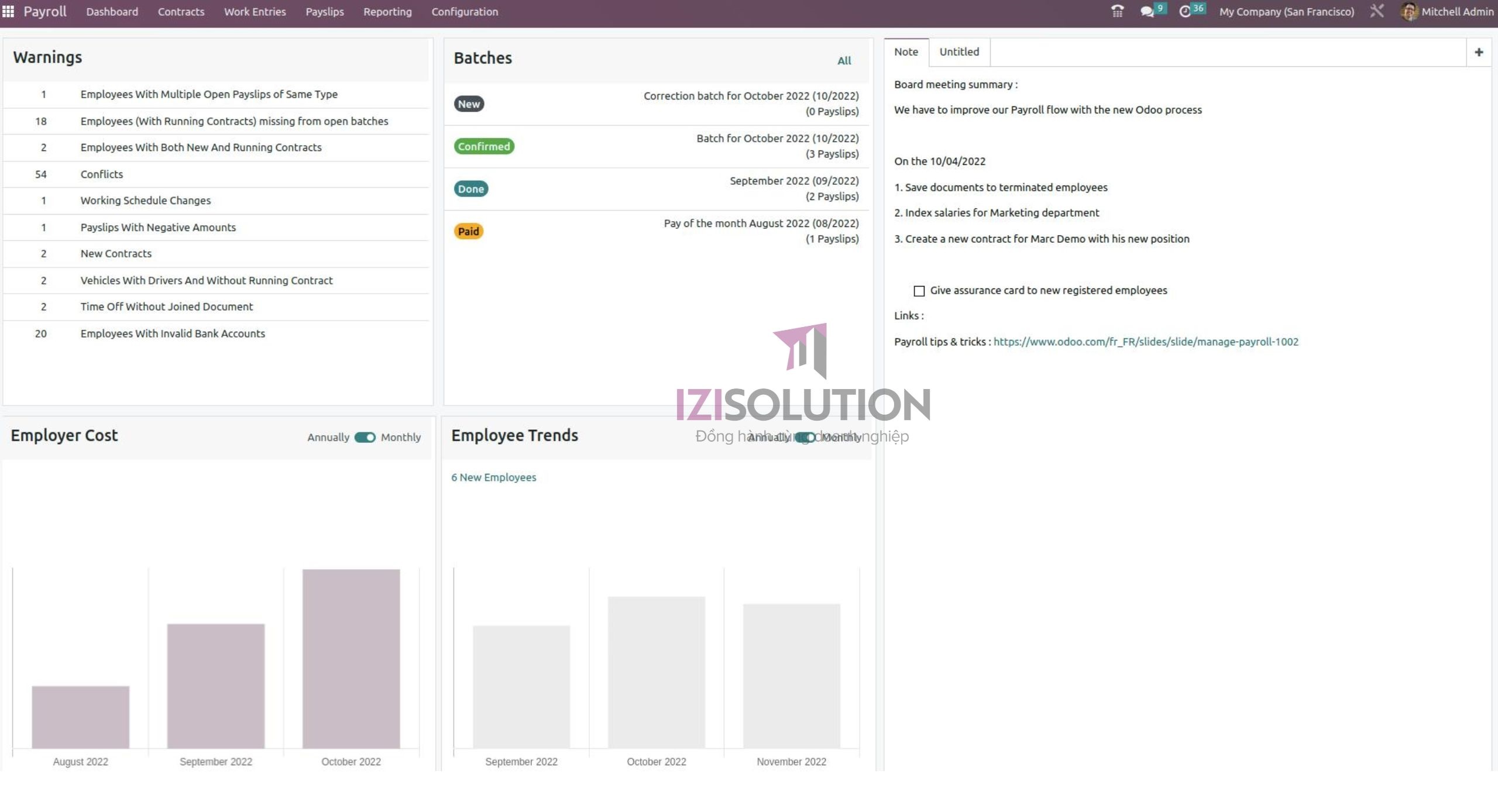The width and height of the screenshot is (1498, 812).
Task: Click the Paid status badge
Action: [x=468, y=232]
